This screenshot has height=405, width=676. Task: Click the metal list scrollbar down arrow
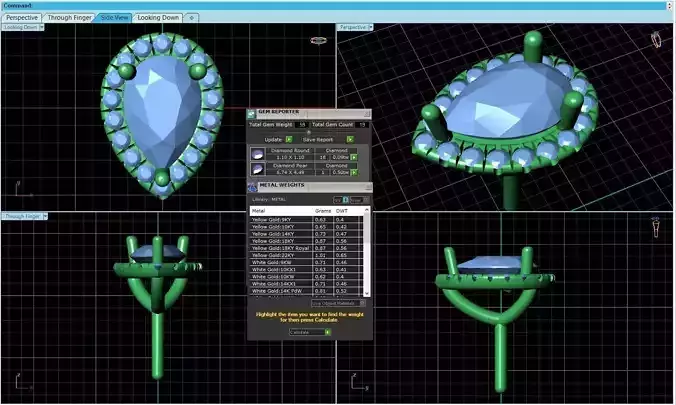coord(367,293)
